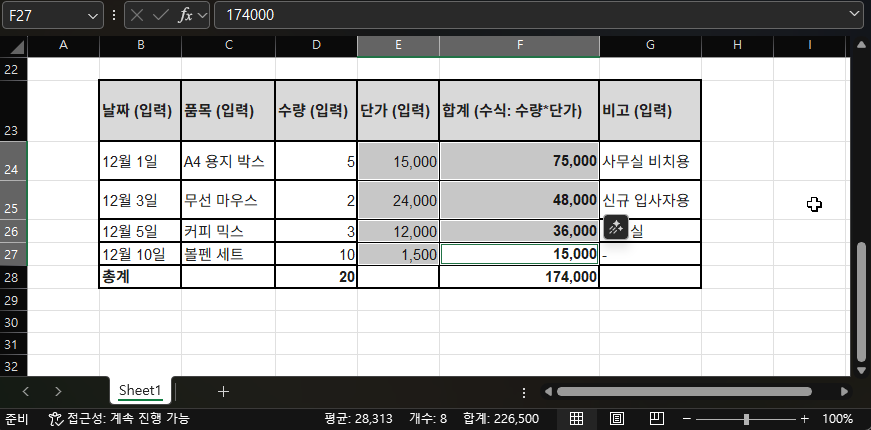Select the Sheet1 tab
871x430 pixels.
pyautogui.click(x=140, y=391)
